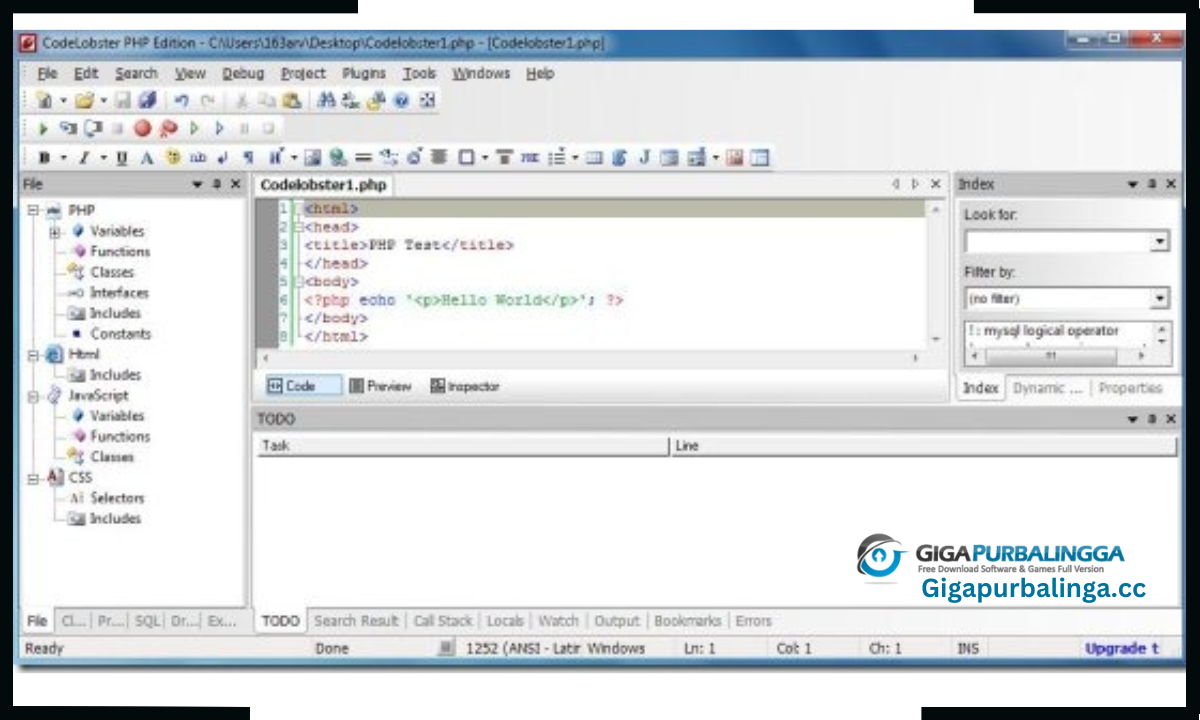Cut selection using the scissors icon

(241, 100)
